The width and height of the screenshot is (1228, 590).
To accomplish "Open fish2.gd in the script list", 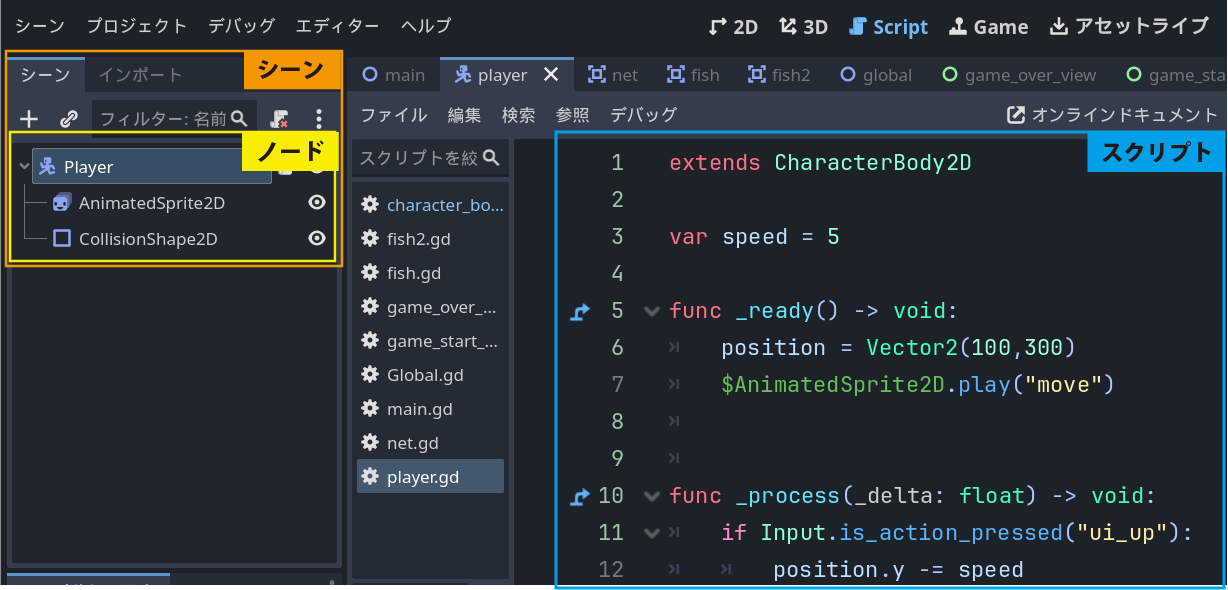I will point(431,239).
